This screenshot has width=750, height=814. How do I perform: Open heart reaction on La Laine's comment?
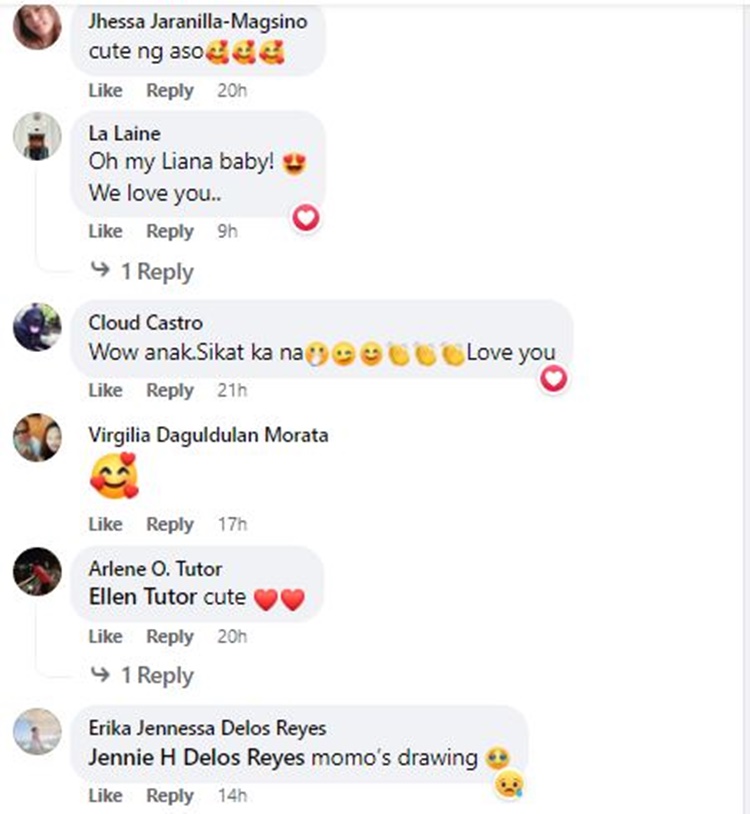[305, 217]
